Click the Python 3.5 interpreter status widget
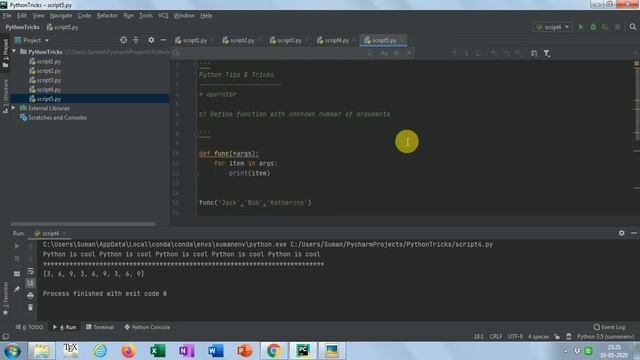The height and width of the screenshot is (360, 640). tap(605, 337)
